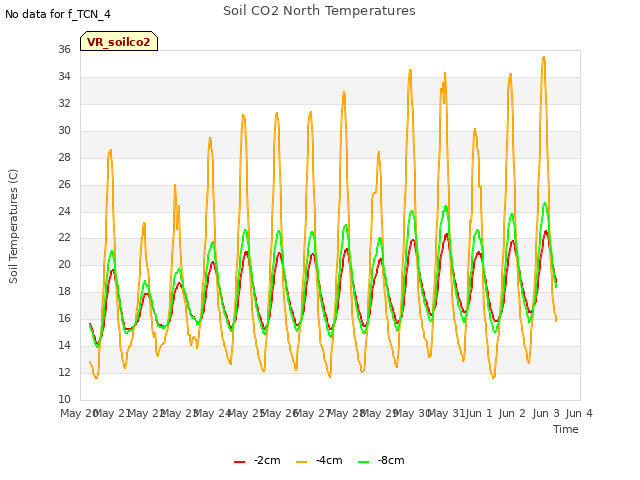Screen dimensions: 640x480
Task: Click the green -8cm legend swatch
Action: point(364,462)
